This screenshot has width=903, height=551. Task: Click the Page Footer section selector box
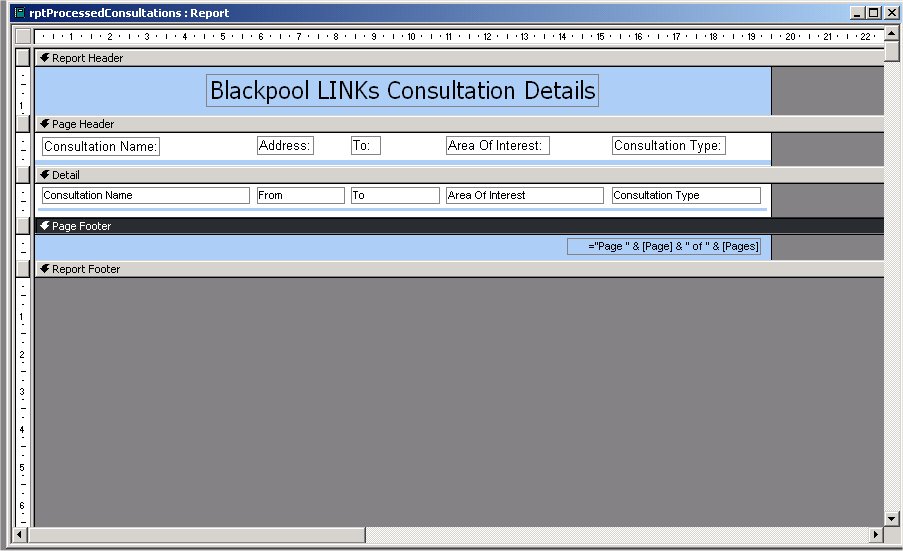tap(23, 226)
